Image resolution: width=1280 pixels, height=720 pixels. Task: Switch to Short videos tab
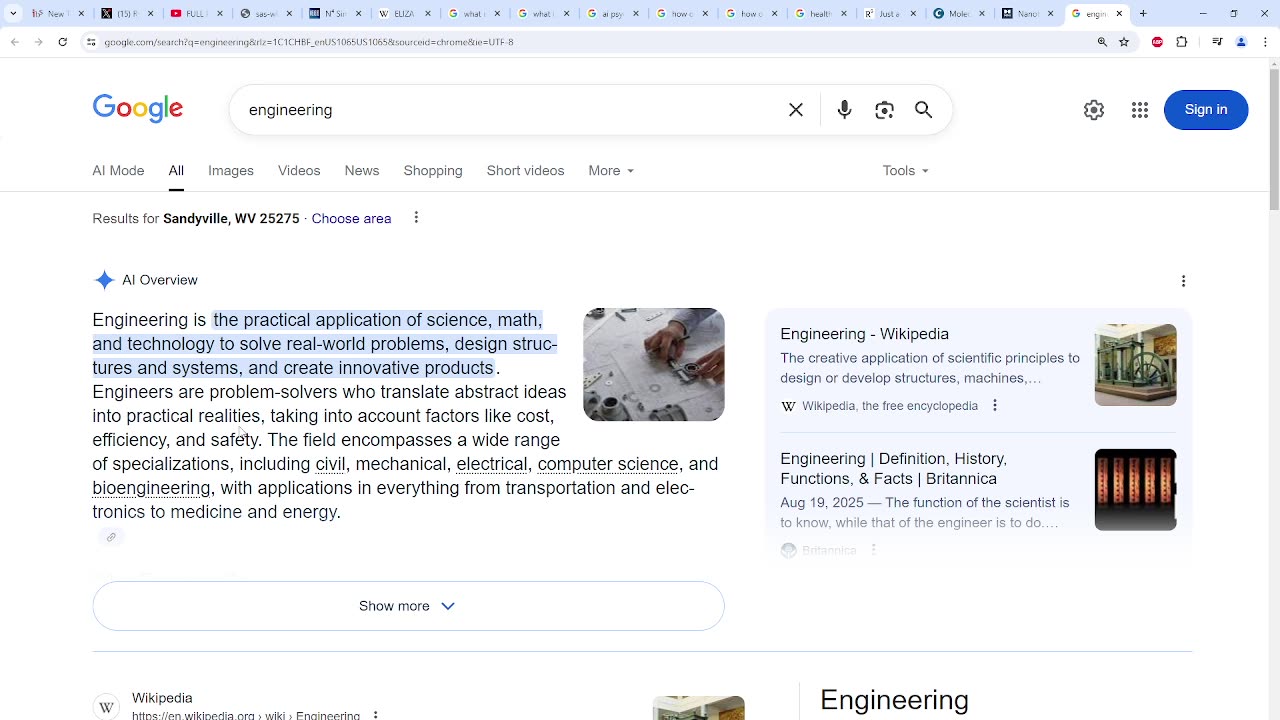(x=526, y=171)
